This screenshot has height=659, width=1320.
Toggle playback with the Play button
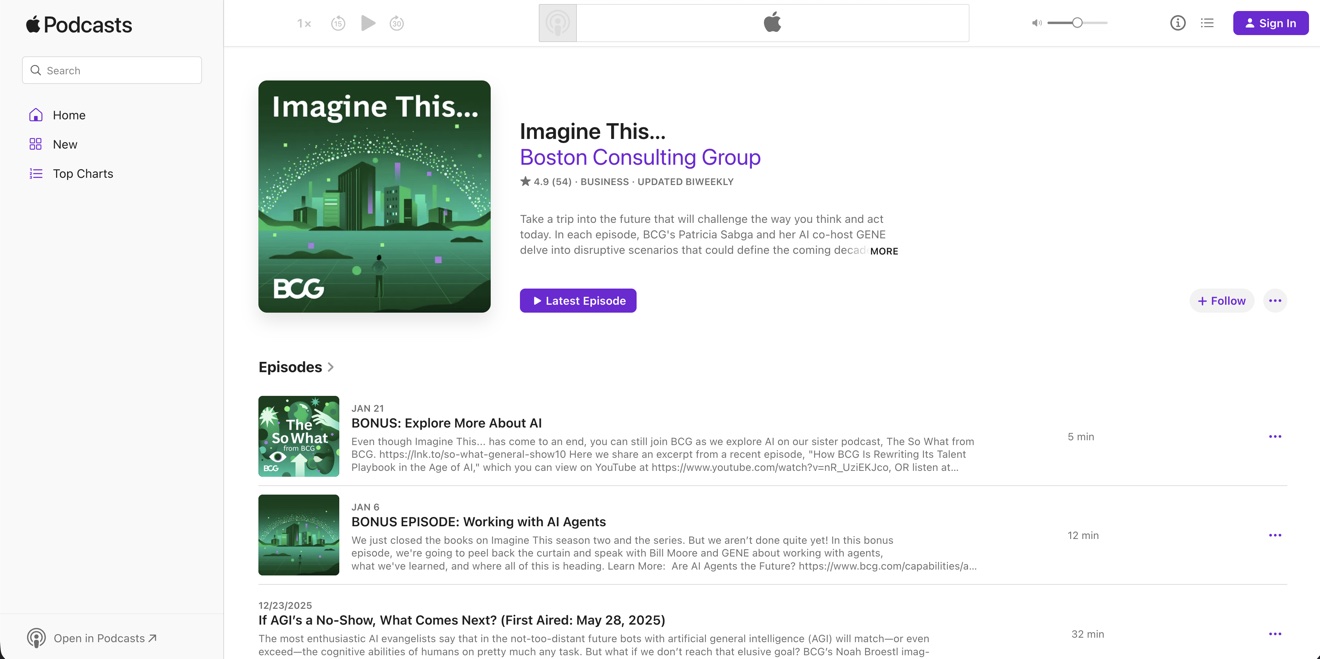click(x=368, y=22)
